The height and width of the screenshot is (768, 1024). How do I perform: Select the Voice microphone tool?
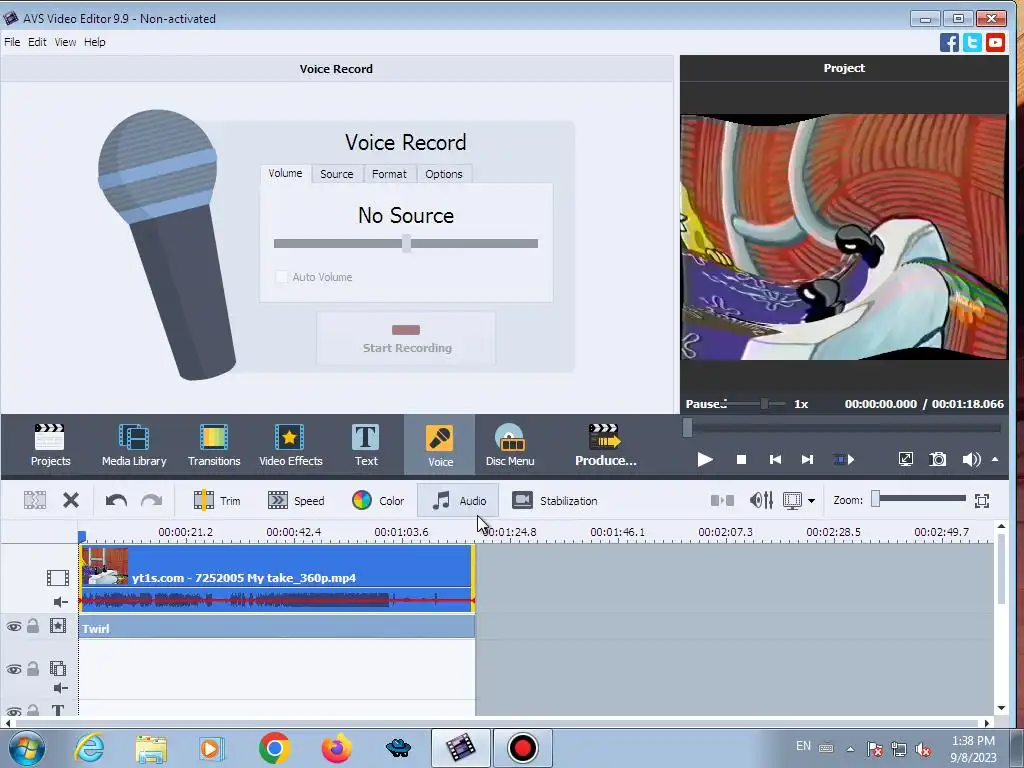(x=440, y=445)
